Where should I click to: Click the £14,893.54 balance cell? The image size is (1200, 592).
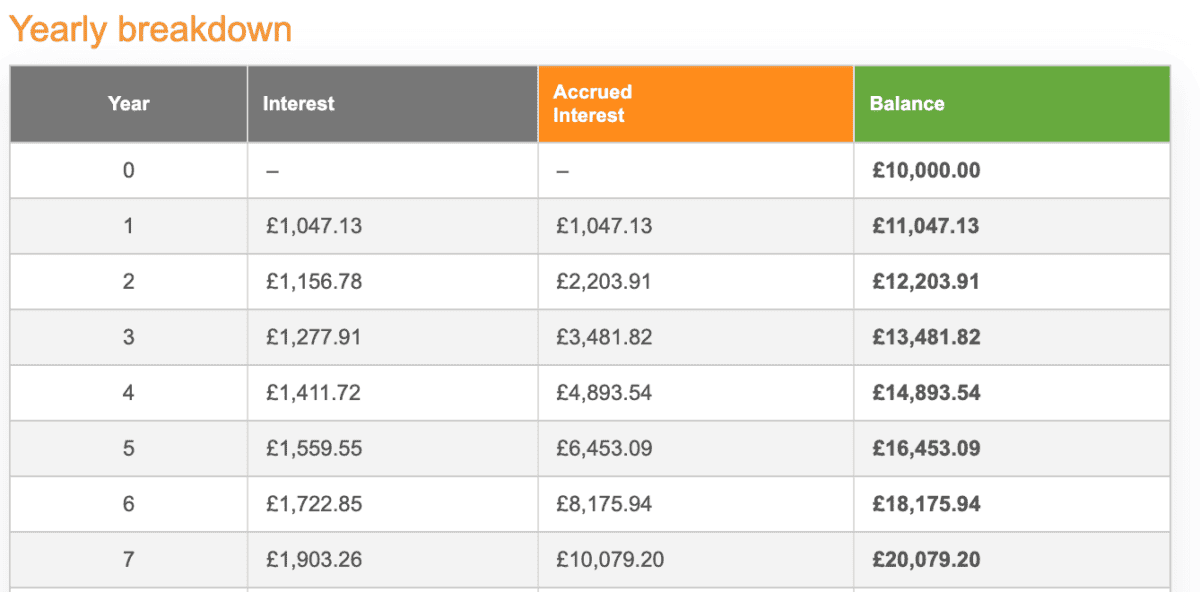click(926, 393)
